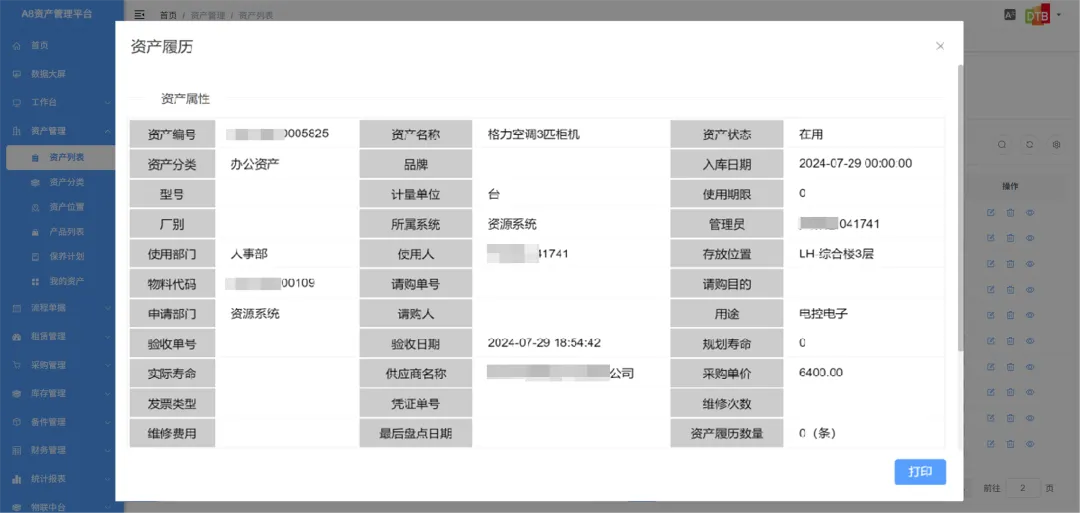Click the 流程单据 document icon
1080x513 pixels.
(x=17, y=308)
